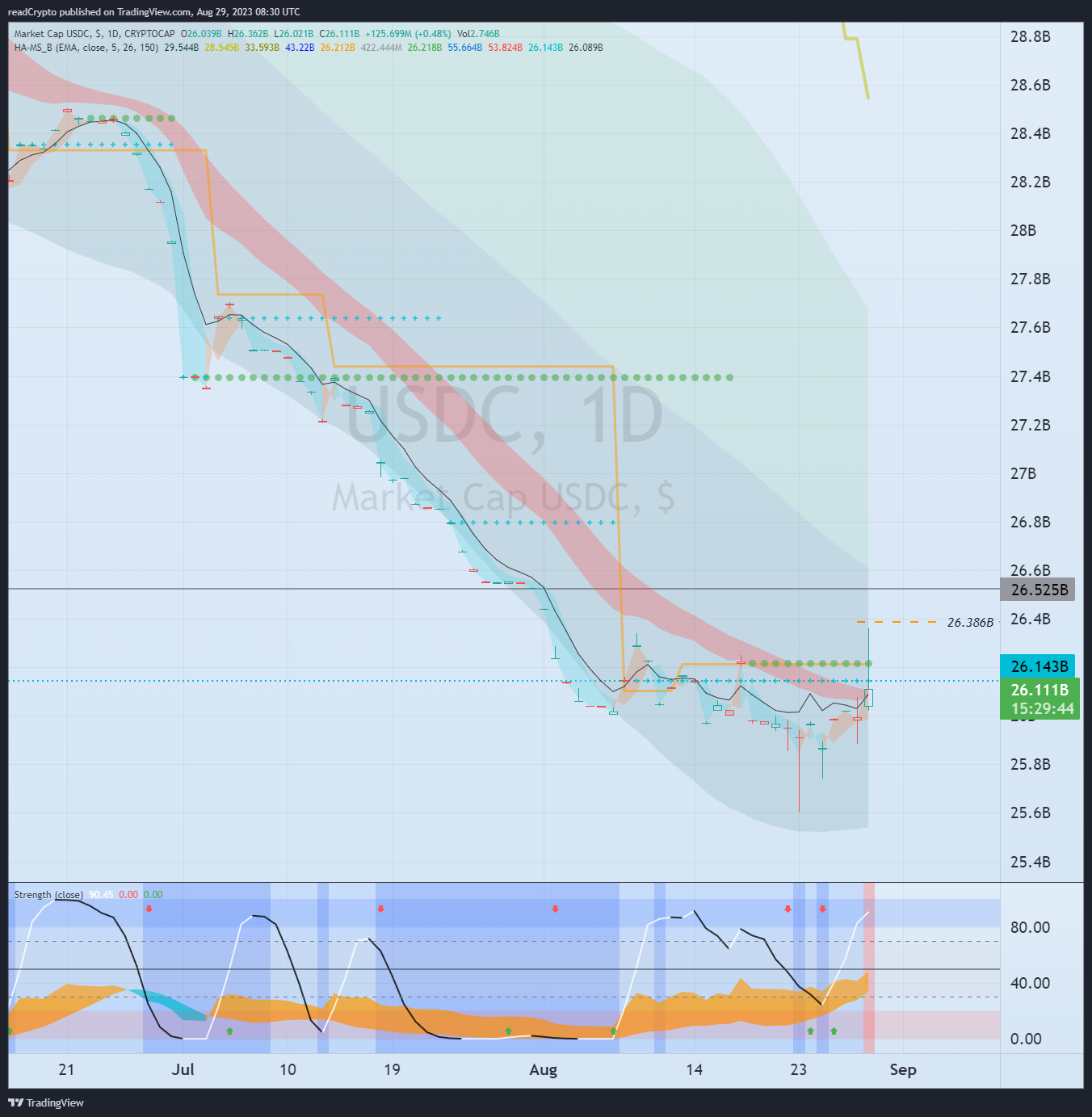Click the orange 26.212B indicator value
The height and width of the screenshot is (1117, 1092).
337,48
